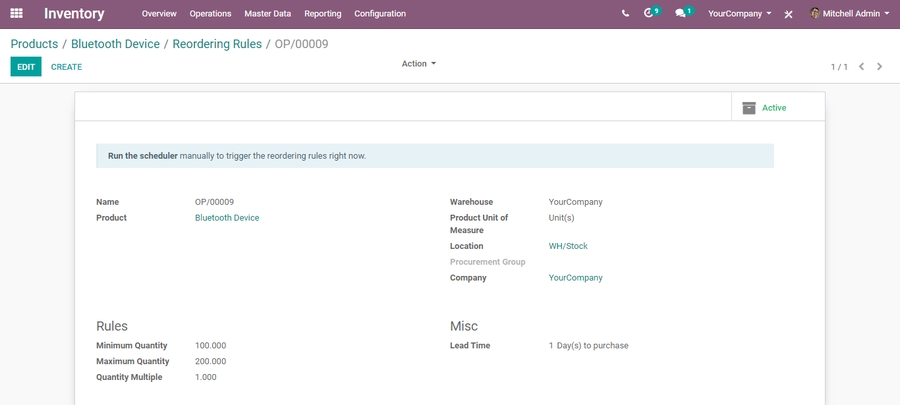Open the Bluetooth Device product link
This screenshot has height=405, width=900.
point(227,218)
